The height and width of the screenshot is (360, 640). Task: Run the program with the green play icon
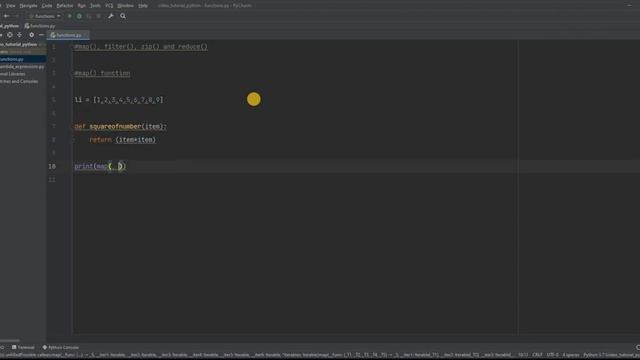tap(69, 16)
